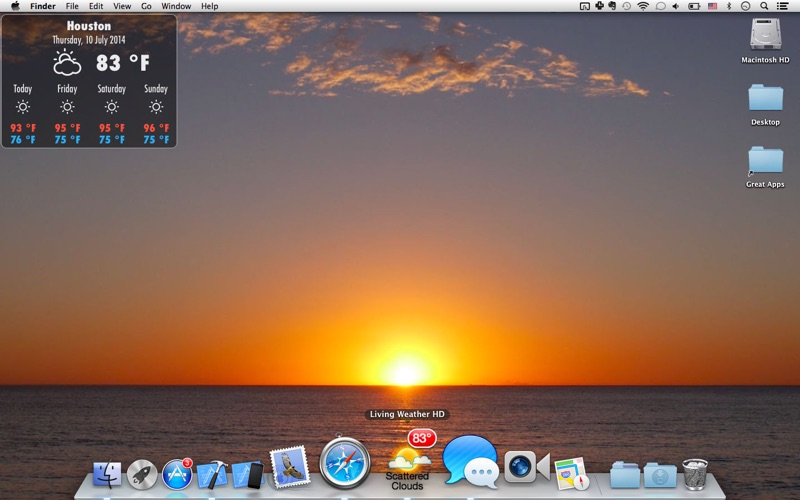Launch Xcode from the Dock
The height and width of the screenshot is (500, 800).
coord(212,474)
